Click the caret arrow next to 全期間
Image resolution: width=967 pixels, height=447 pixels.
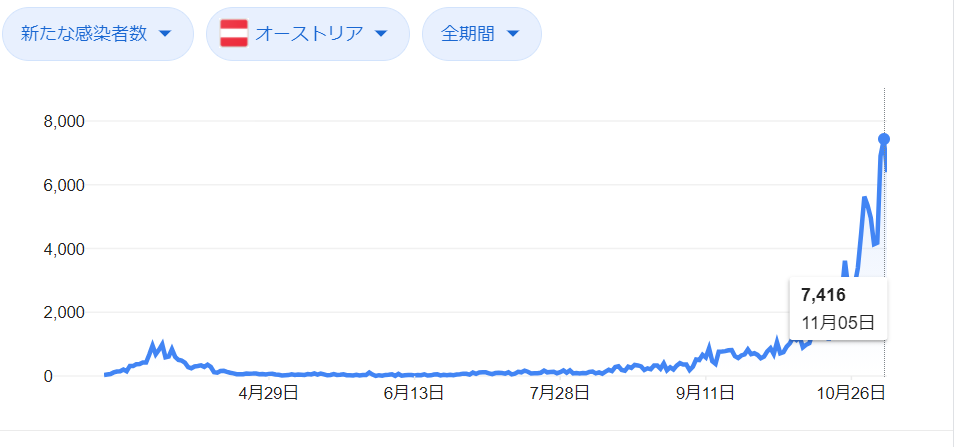513,34
